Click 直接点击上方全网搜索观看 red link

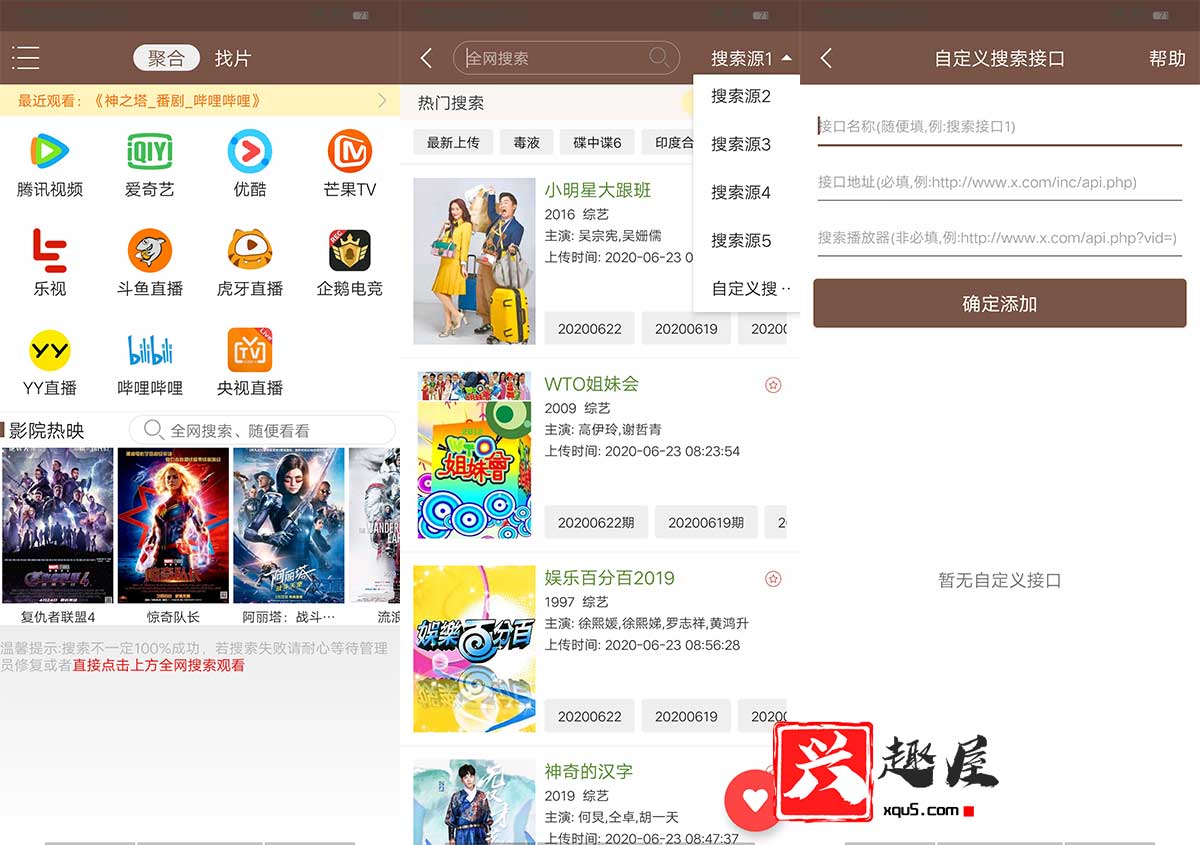pyautogui.click(x=158, y=665)
